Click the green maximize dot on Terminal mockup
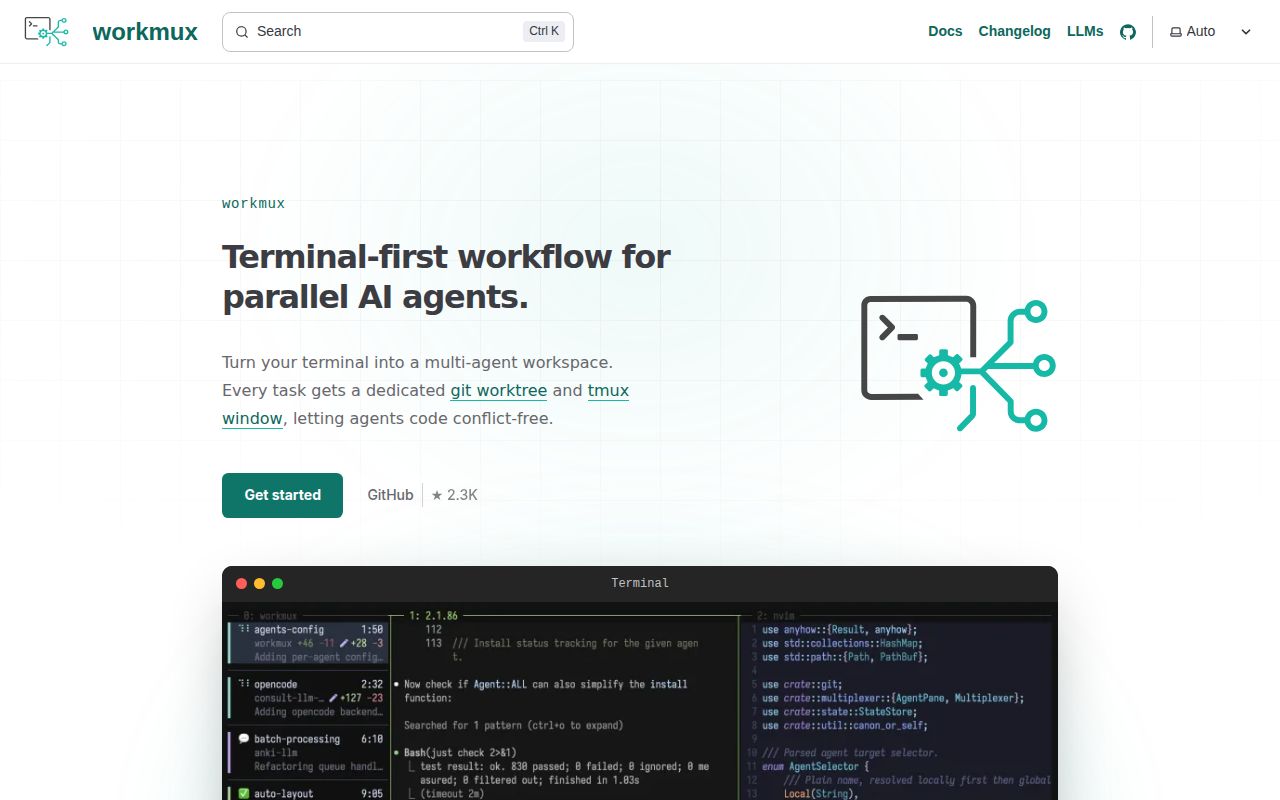This screenshot has width=1280, height=800. tap(277, 583)
